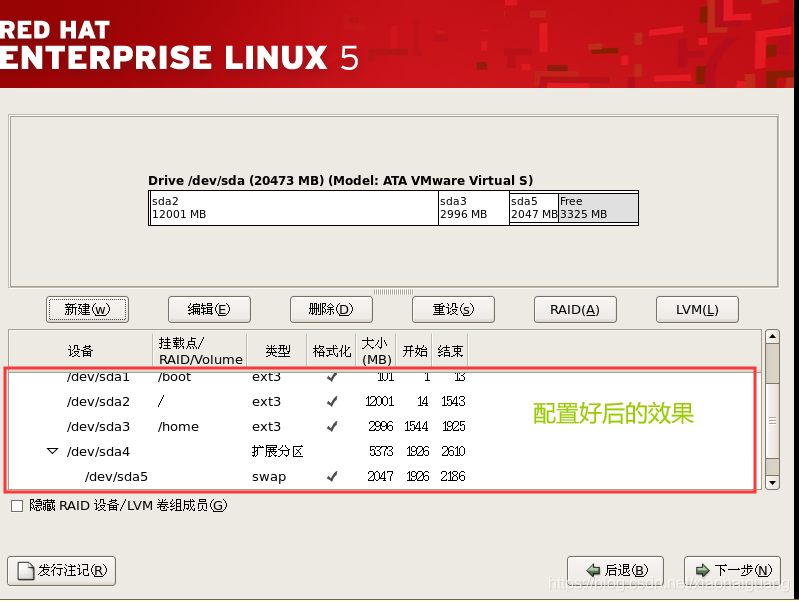Select the Free 3325 MB drive block
799x602 pixels.
coord(598,208)
